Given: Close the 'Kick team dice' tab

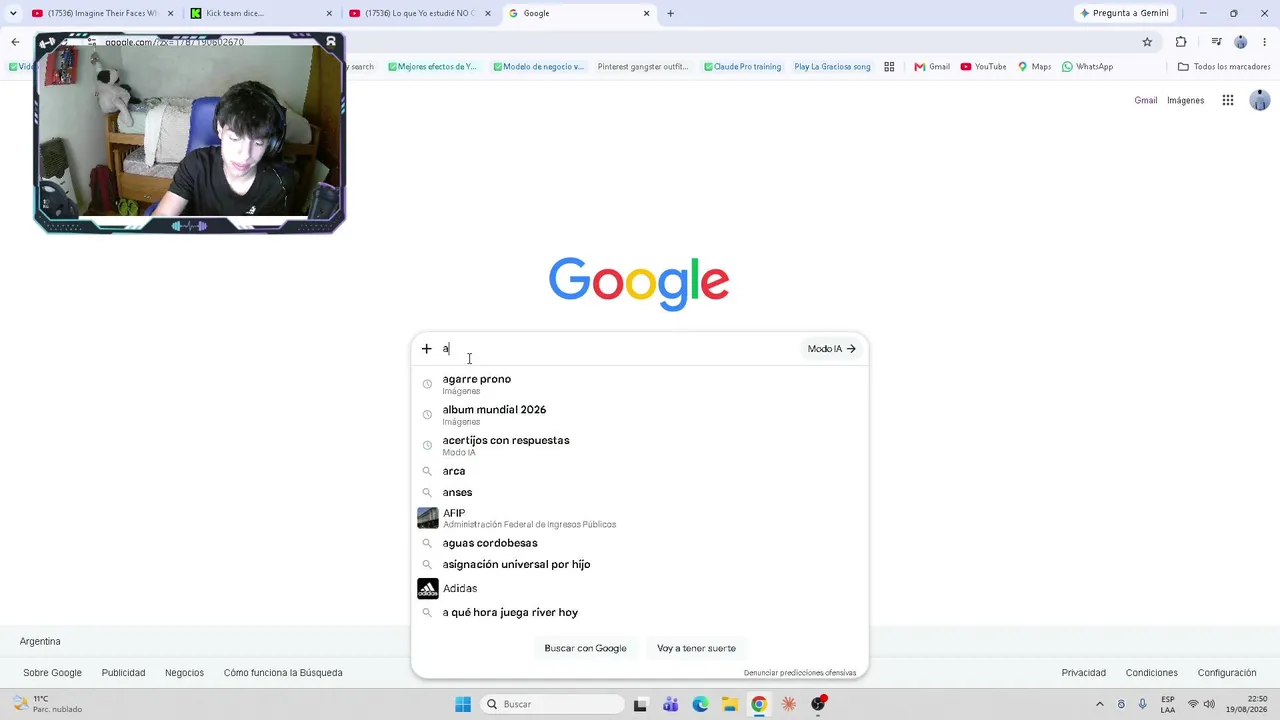Looking at the screenshot, I should click(x=329, y=13).
